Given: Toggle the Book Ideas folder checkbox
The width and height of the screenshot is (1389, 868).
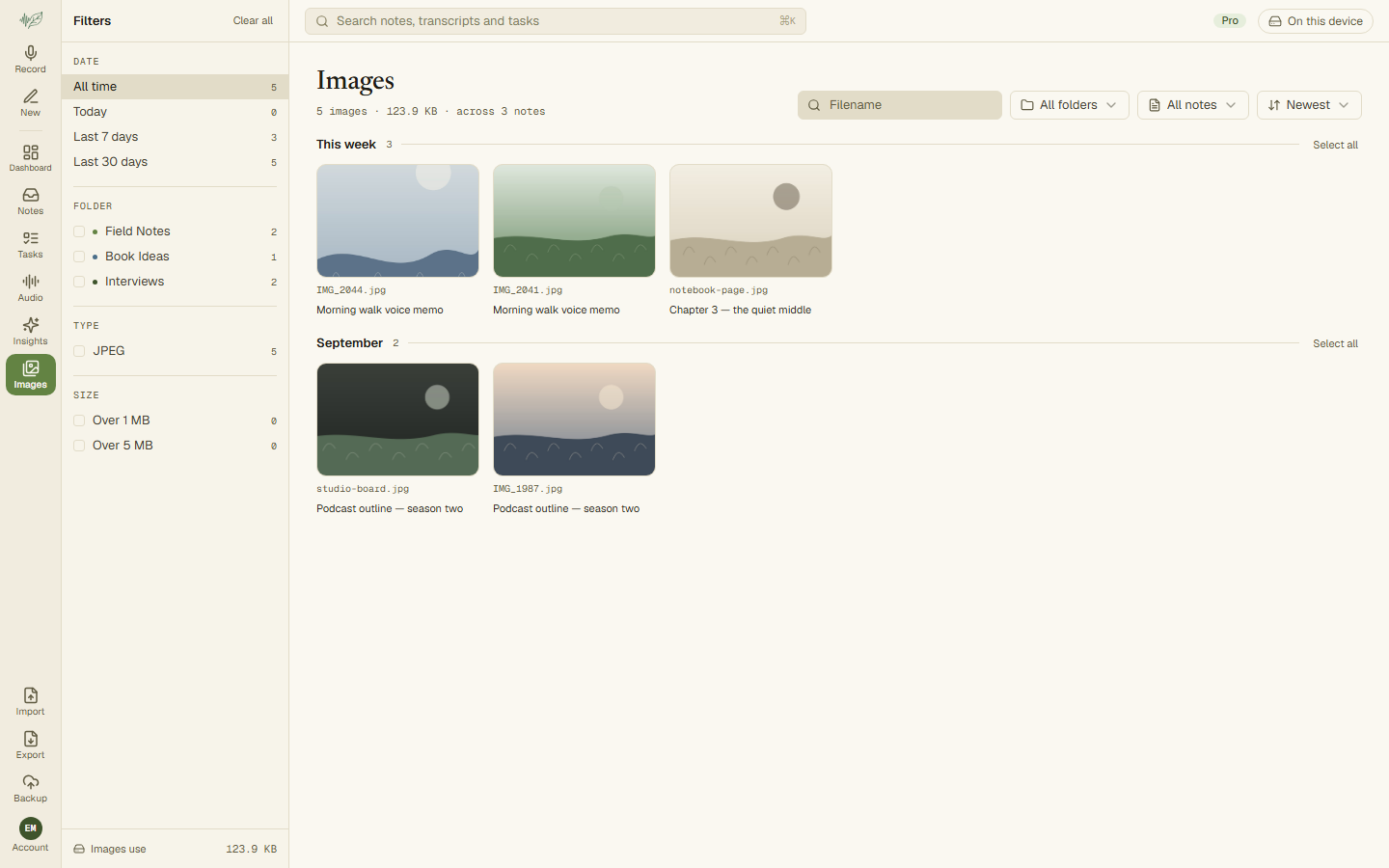Looking at the screenshot, I should (x=79, y=257).
